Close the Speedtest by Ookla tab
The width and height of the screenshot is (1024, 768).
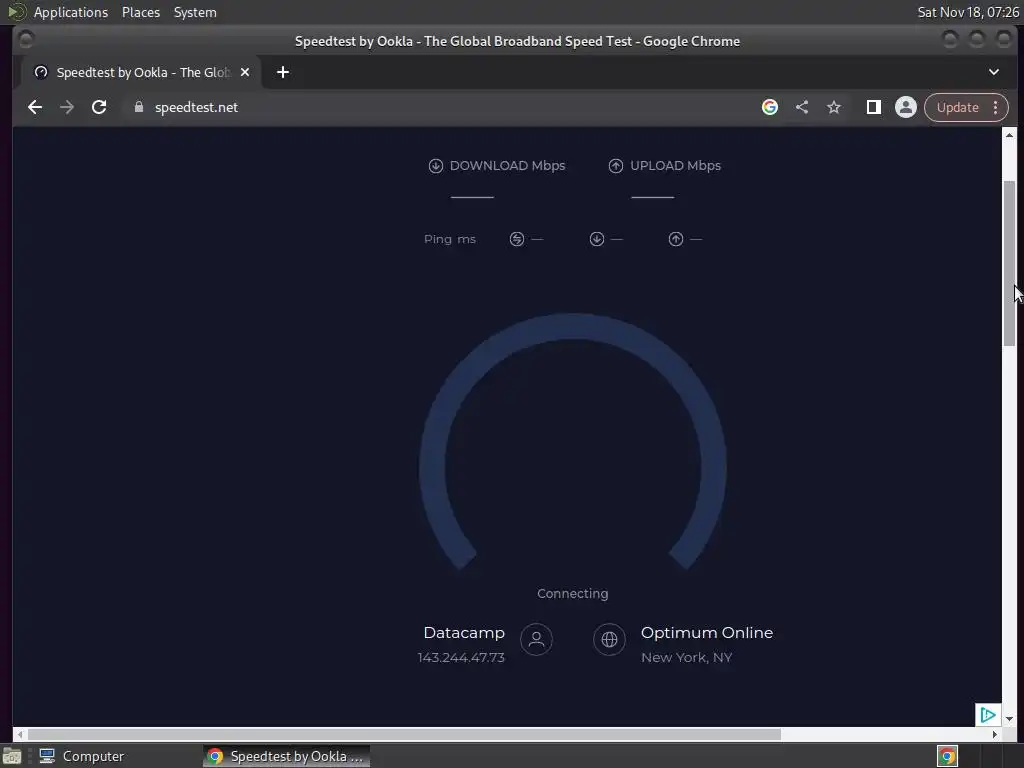point(245,72)
